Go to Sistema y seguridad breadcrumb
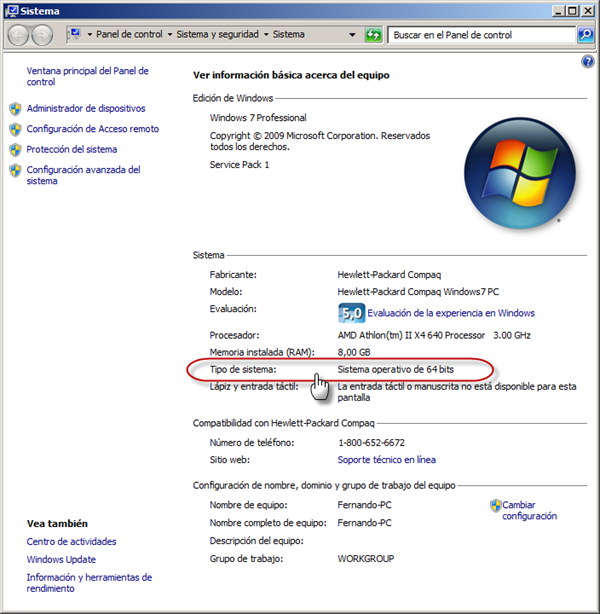Image resolution: width=600 pixels, height=614 pixels. click(217, 34)
